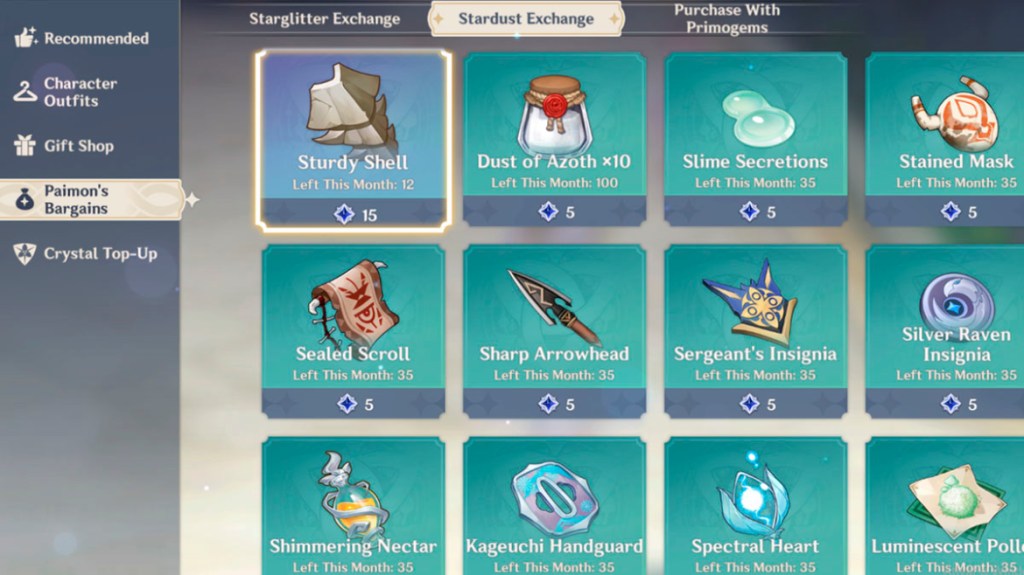Click the Sturdy Shell 15 stardust price
Image resolution: width=1024 pixels, height=575 pixels.
(355, 214)
